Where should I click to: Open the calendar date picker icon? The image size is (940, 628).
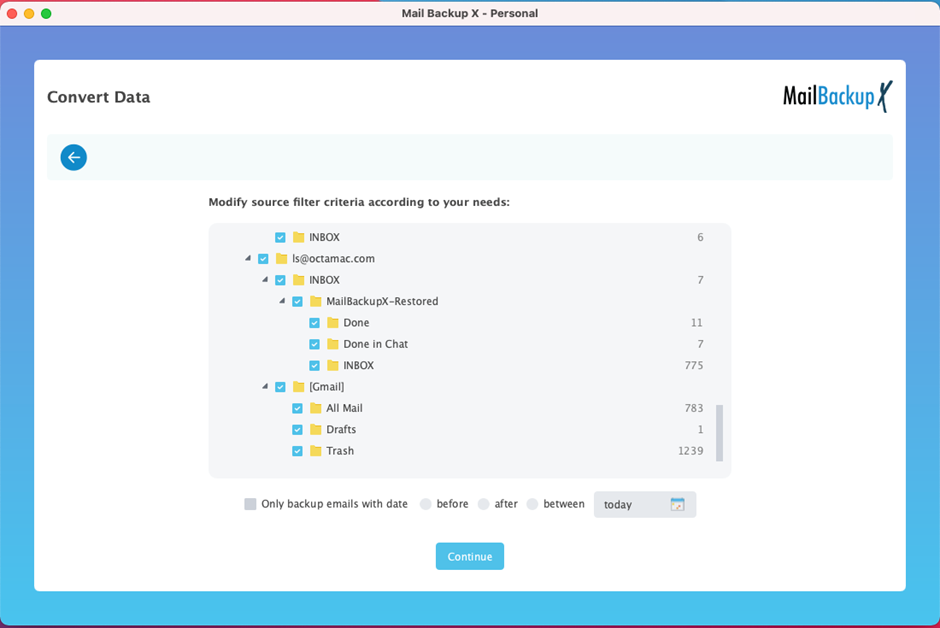click(x=677, y=505)
